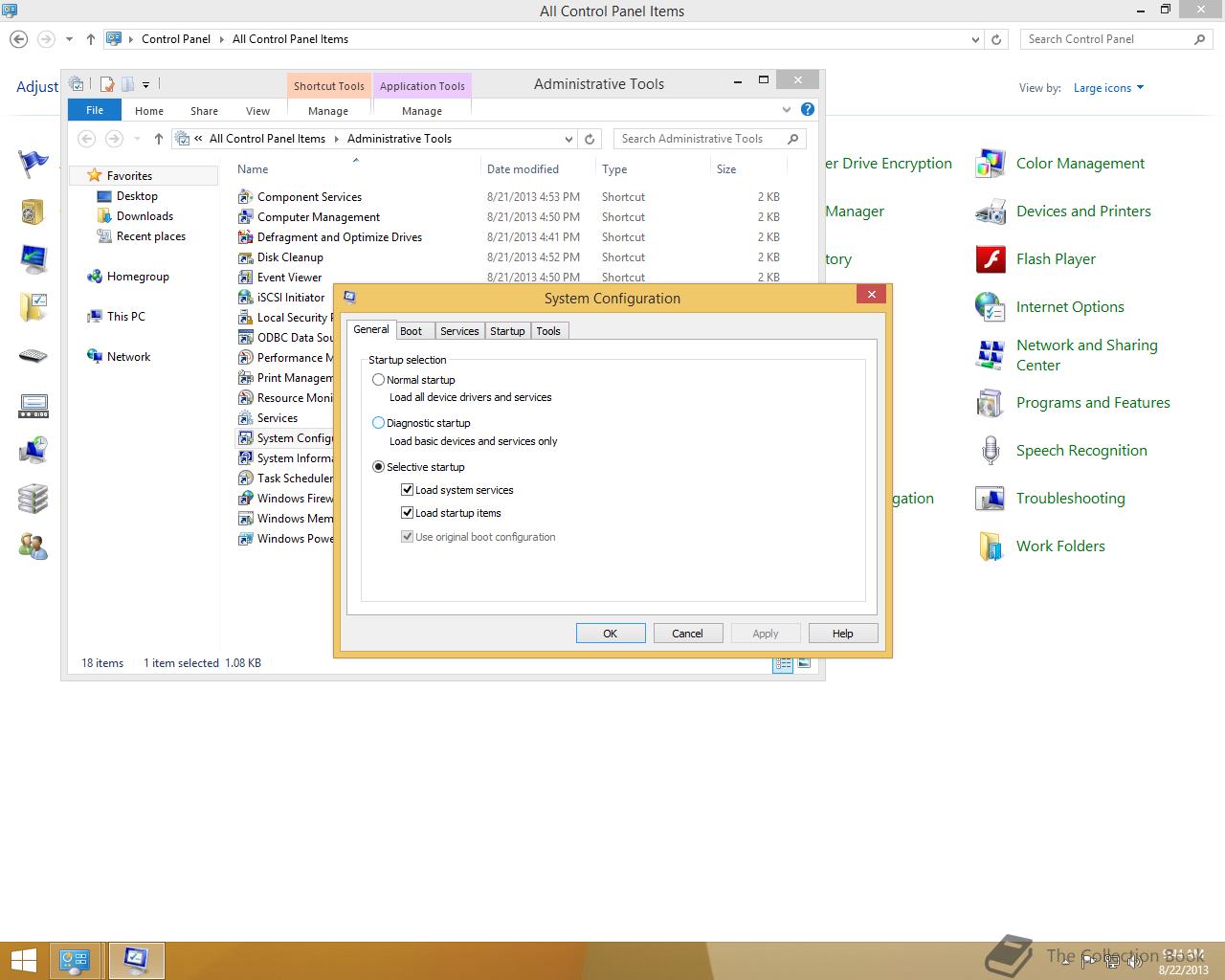Click Cancel in System Configuration

[687, 634]
